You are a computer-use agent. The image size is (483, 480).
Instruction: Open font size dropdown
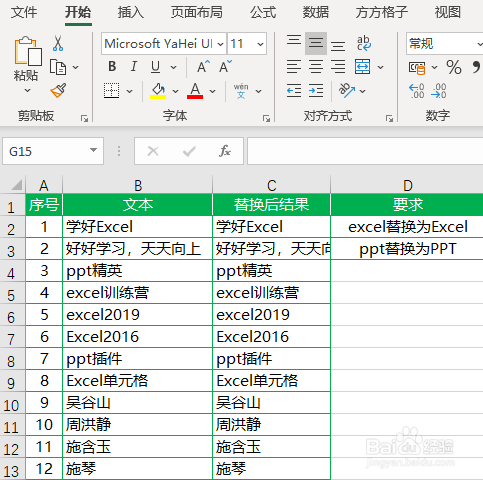click(x=260, y=44)
